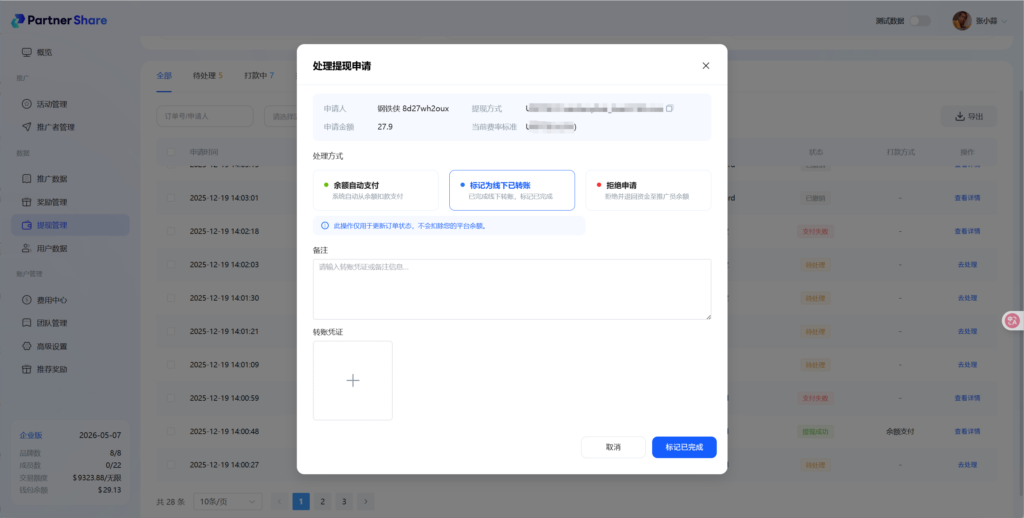
Task: Copy the withdrawal address with copy icon
Action: pos(670,108)
